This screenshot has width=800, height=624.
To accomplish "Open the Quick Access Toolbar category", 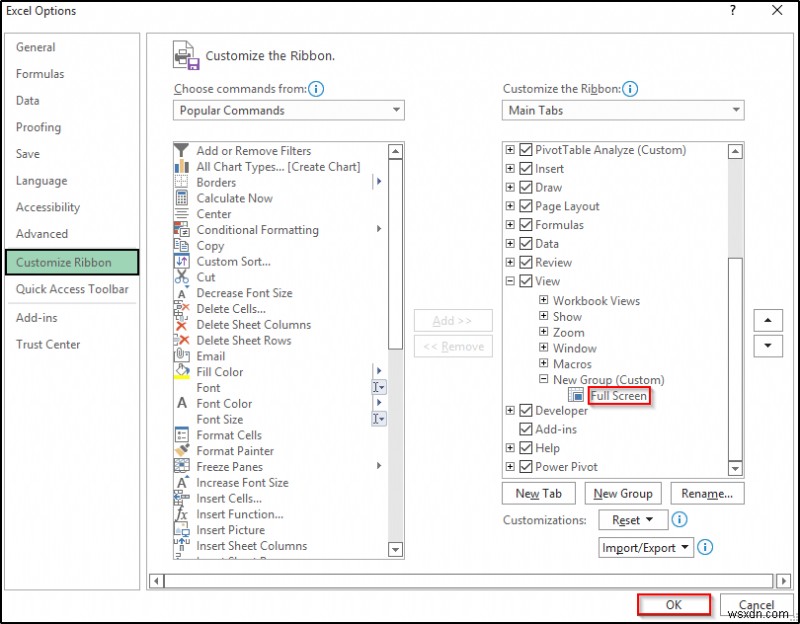I will (72, 289).
